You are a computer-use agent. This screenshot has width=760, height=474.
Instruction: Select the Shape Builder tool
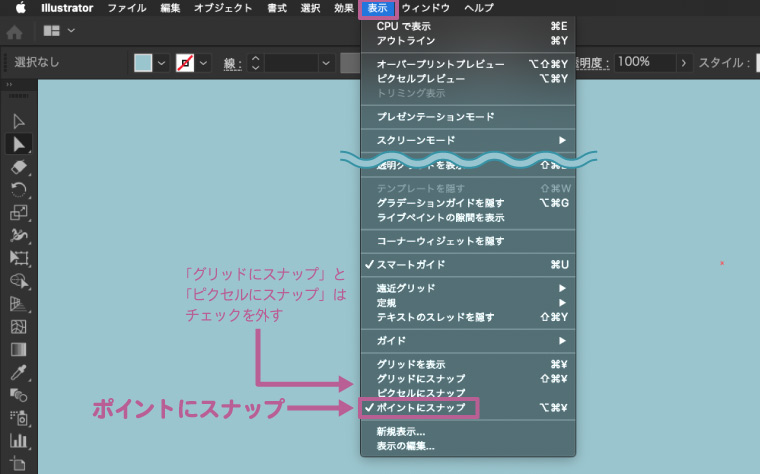tap(18, 281)
